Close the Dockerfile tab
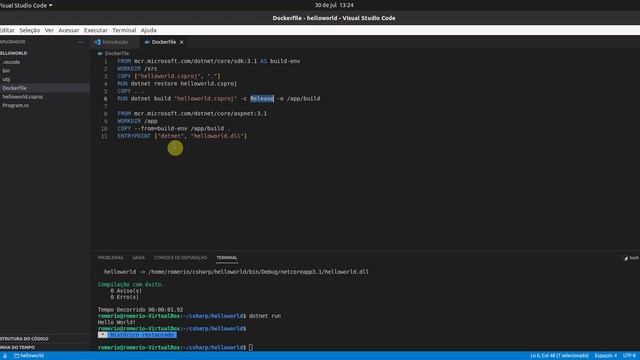The width and height of the screenshot is (640, 360). coord(182,42)
